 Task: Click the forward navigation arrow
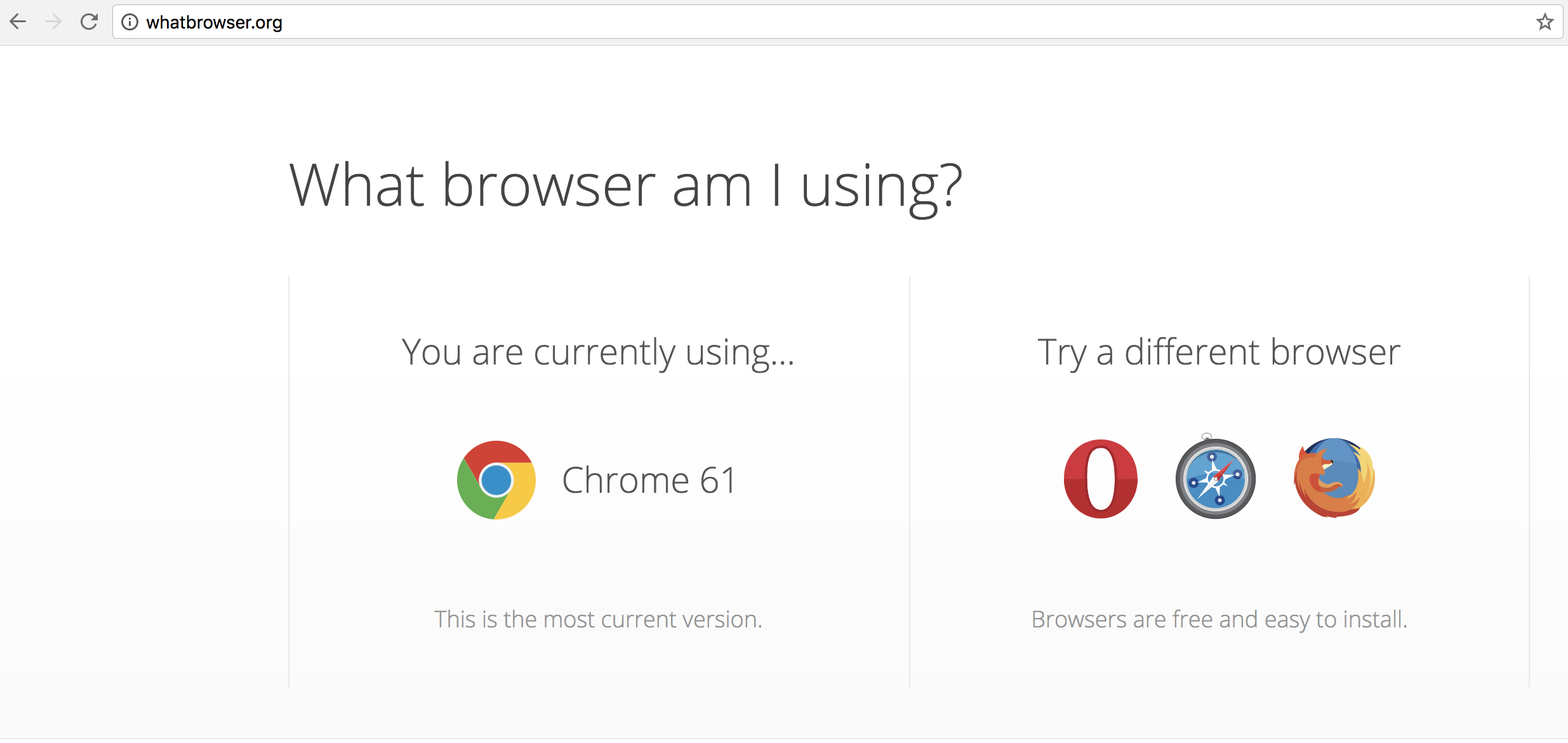coord(54,22)
